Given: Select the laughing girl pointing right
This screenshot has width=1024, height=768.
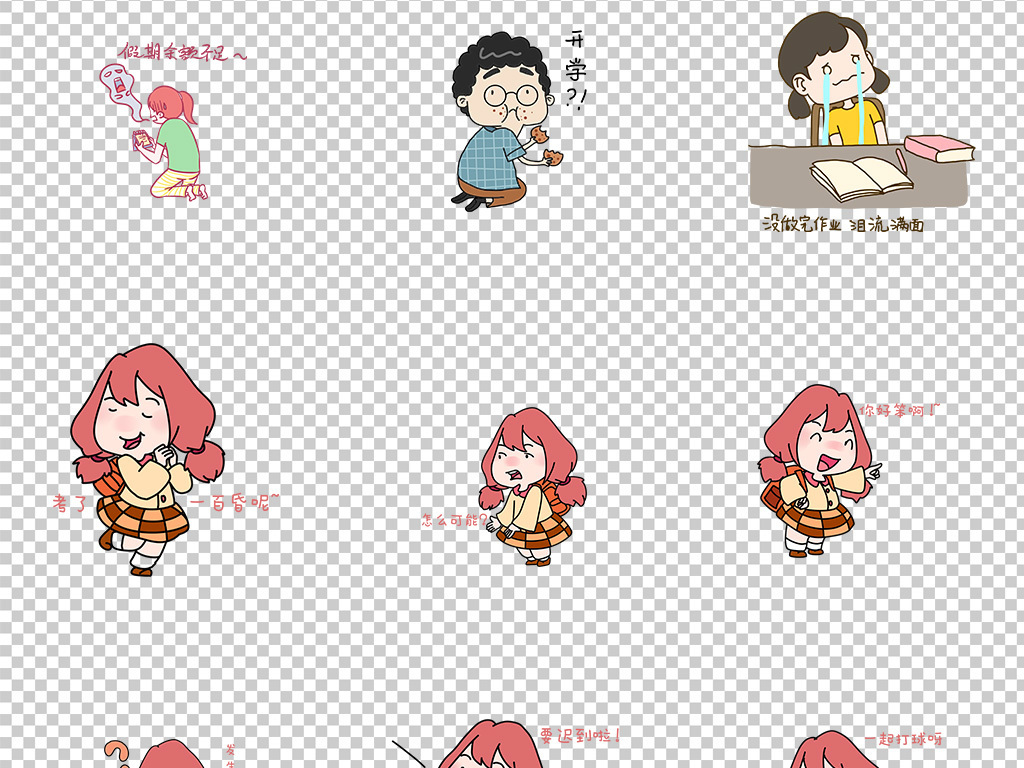Looking at the screenshot, I should [815, 470].
